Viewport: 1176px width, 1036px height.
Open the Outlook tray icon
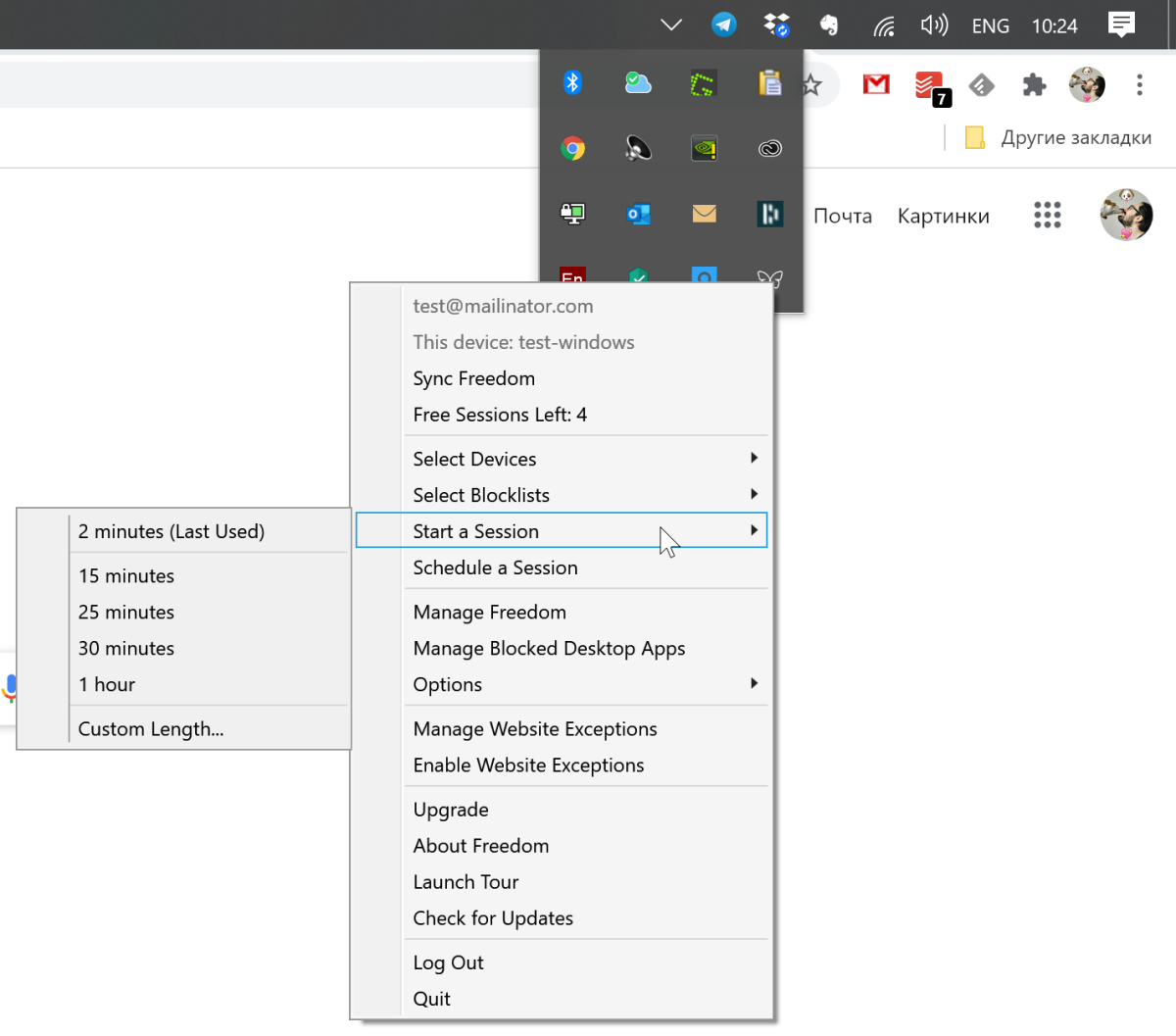tap(638, 214)
